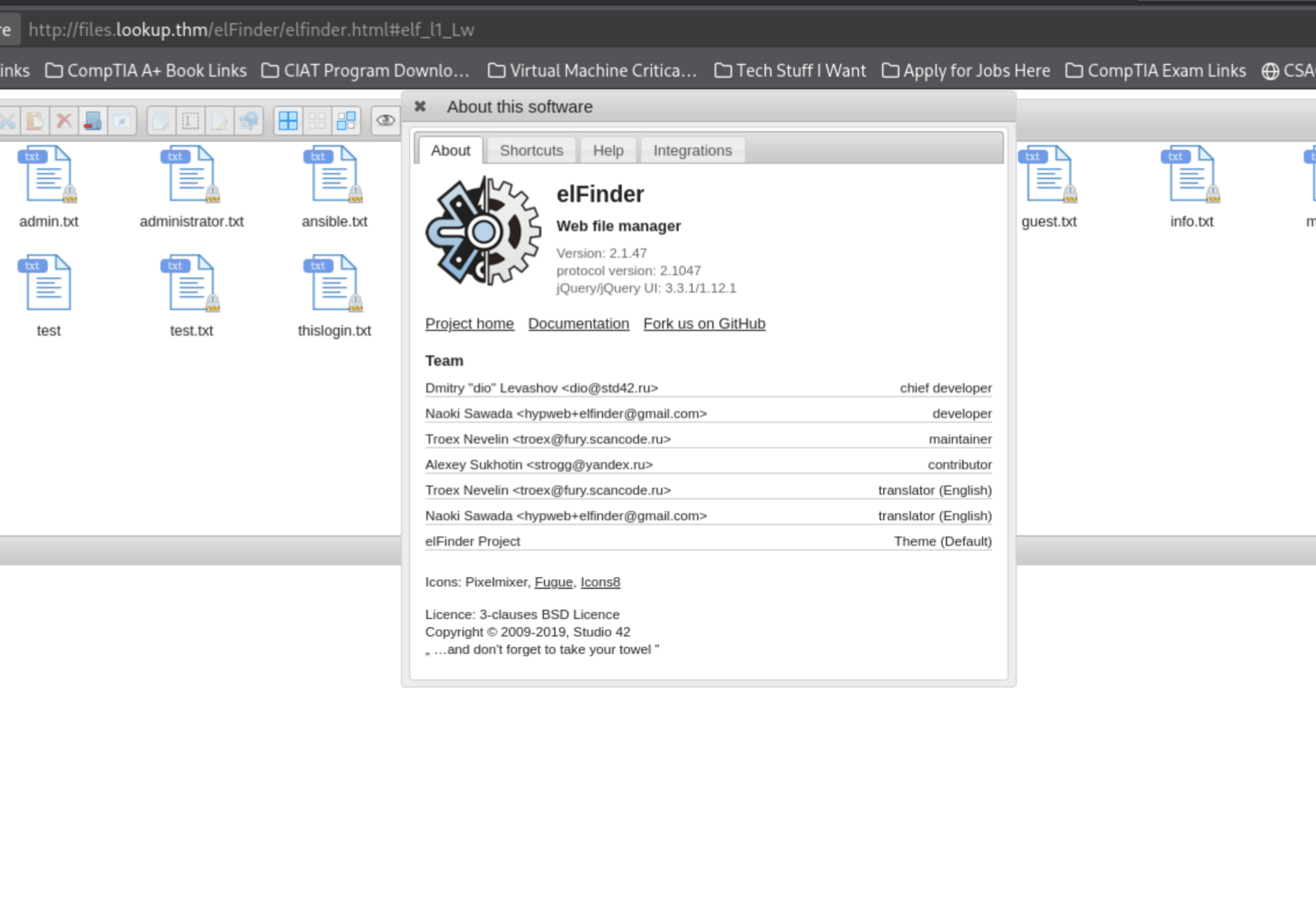Open the Tech Stuff I Want bookmark folder
The image size is (1316, 907).
790,71
